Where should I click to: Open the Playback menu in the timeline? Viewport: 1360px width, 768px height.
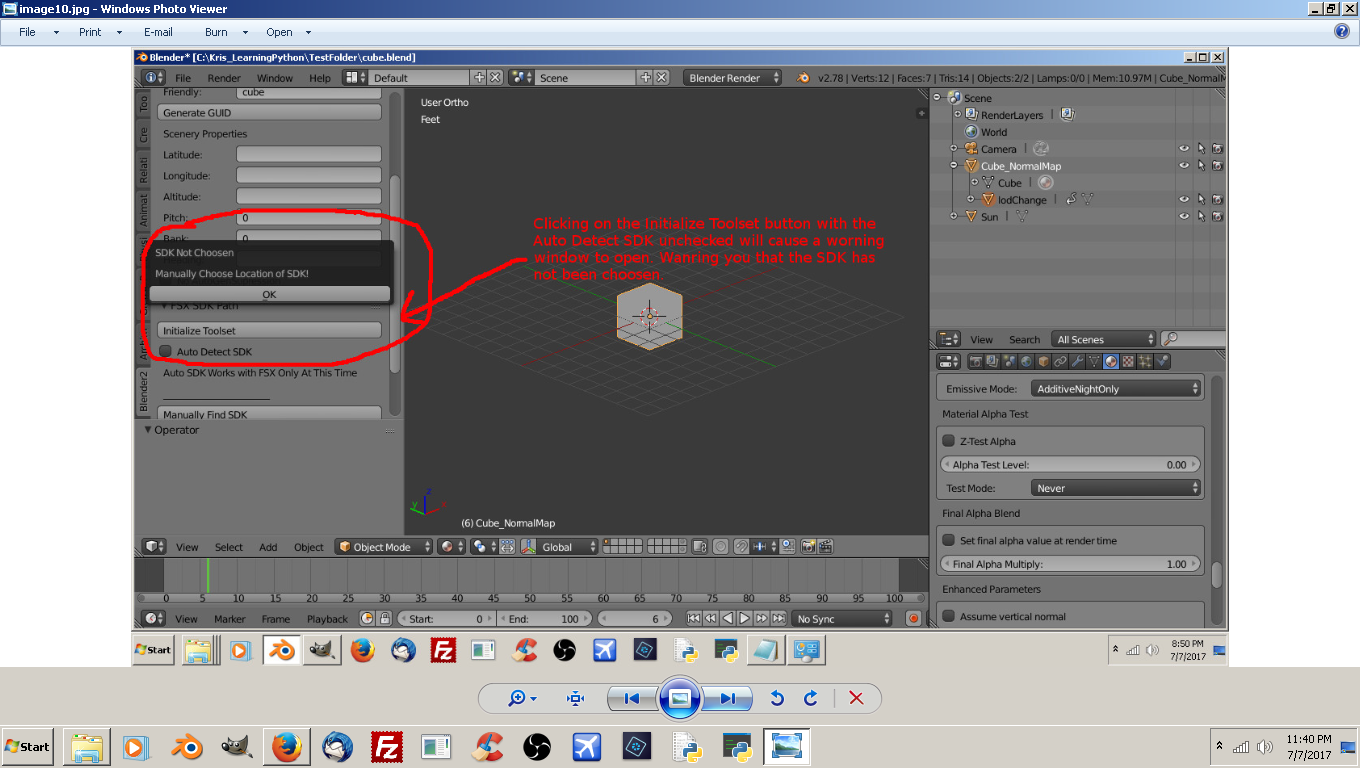327,619
